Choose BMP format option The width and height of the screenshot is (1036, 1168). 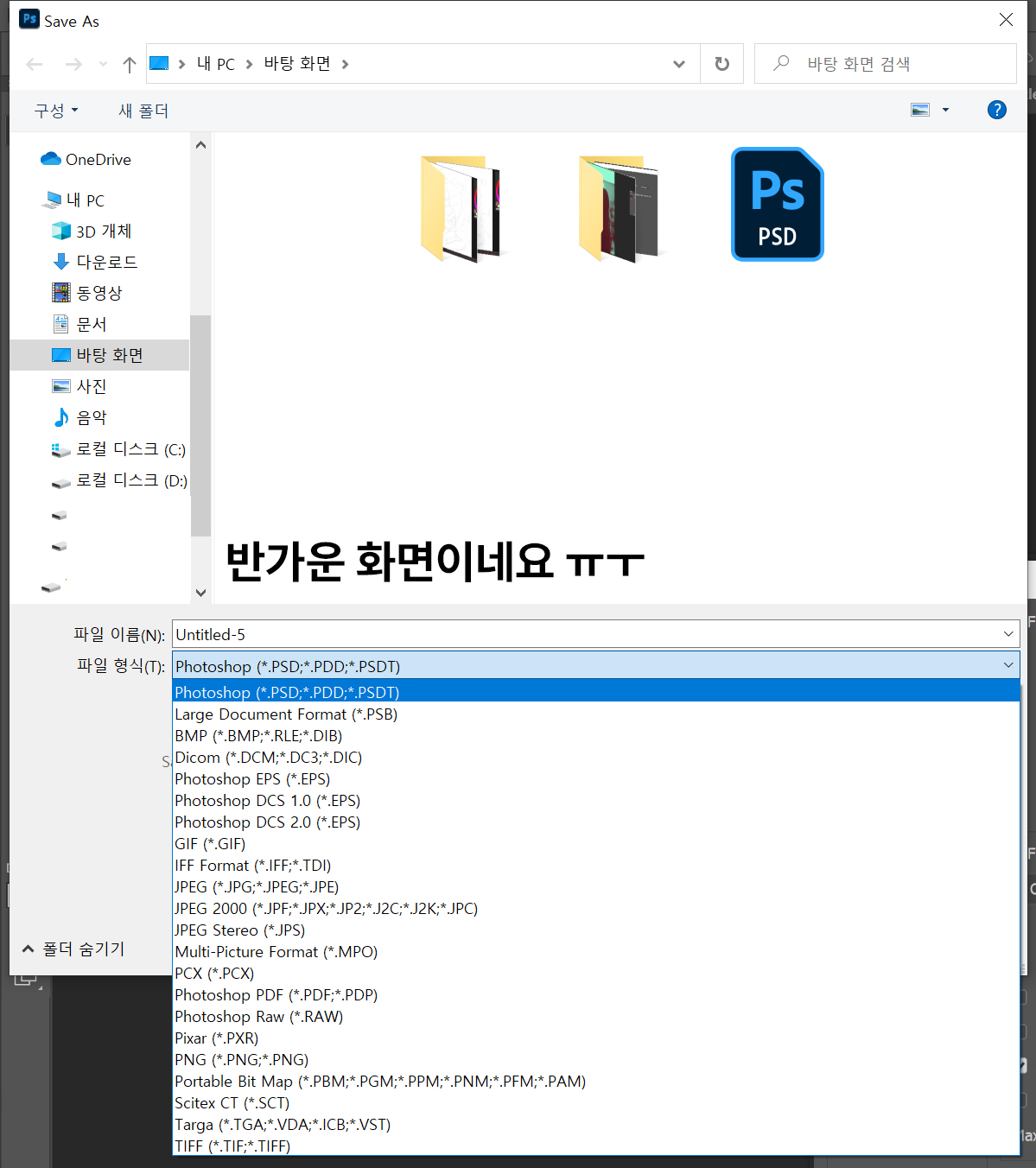(x=596, y=736)
